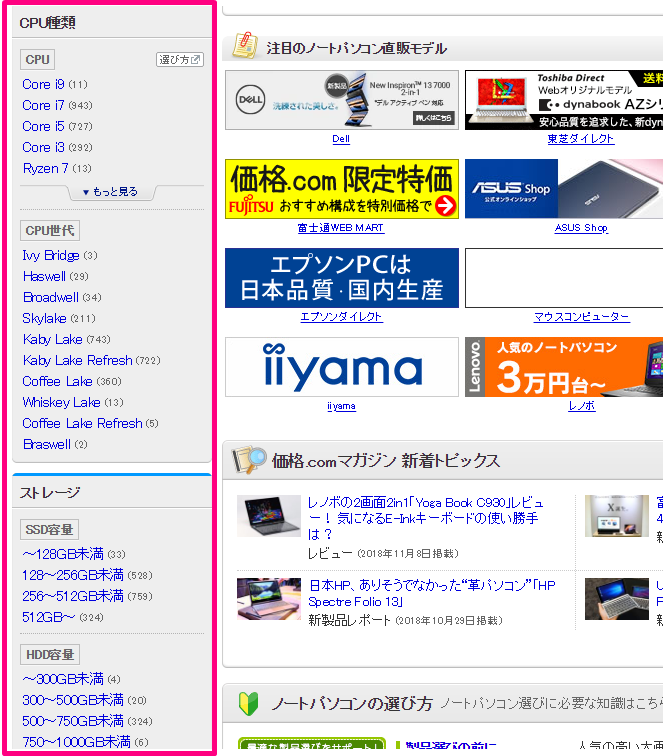The height and width of the screenshot is (756, 663).
Task: Open the iiyama logo banner
Action: [342, 367]
